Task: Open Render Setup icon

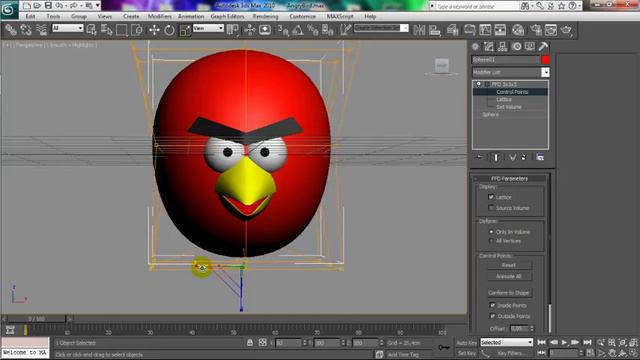Action: (x=536, y=29)
